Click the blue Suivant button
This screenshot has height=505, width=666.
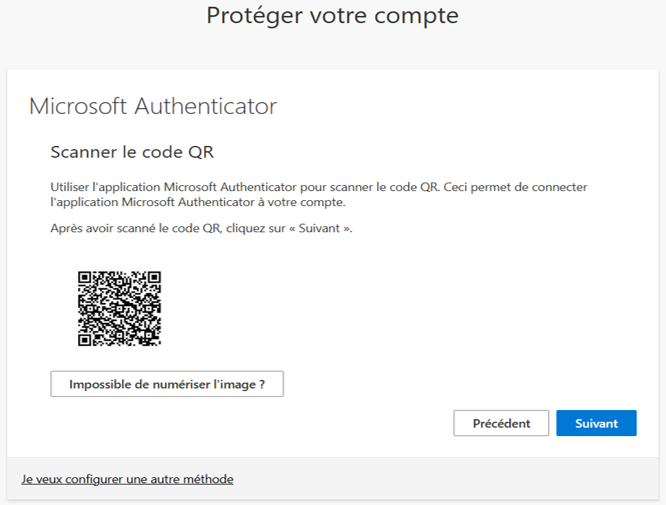click(596, 423)
